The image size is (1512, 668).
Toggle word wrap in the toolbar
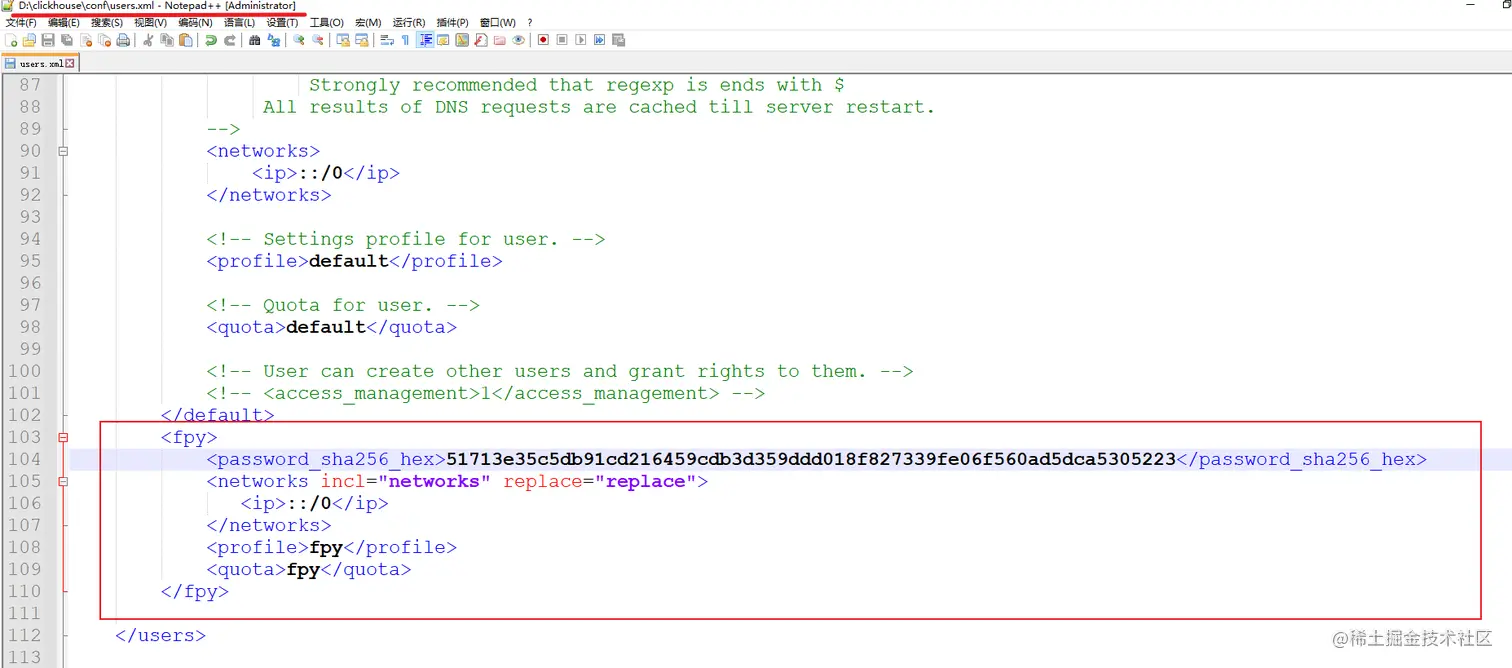click(x=386, y=40)
